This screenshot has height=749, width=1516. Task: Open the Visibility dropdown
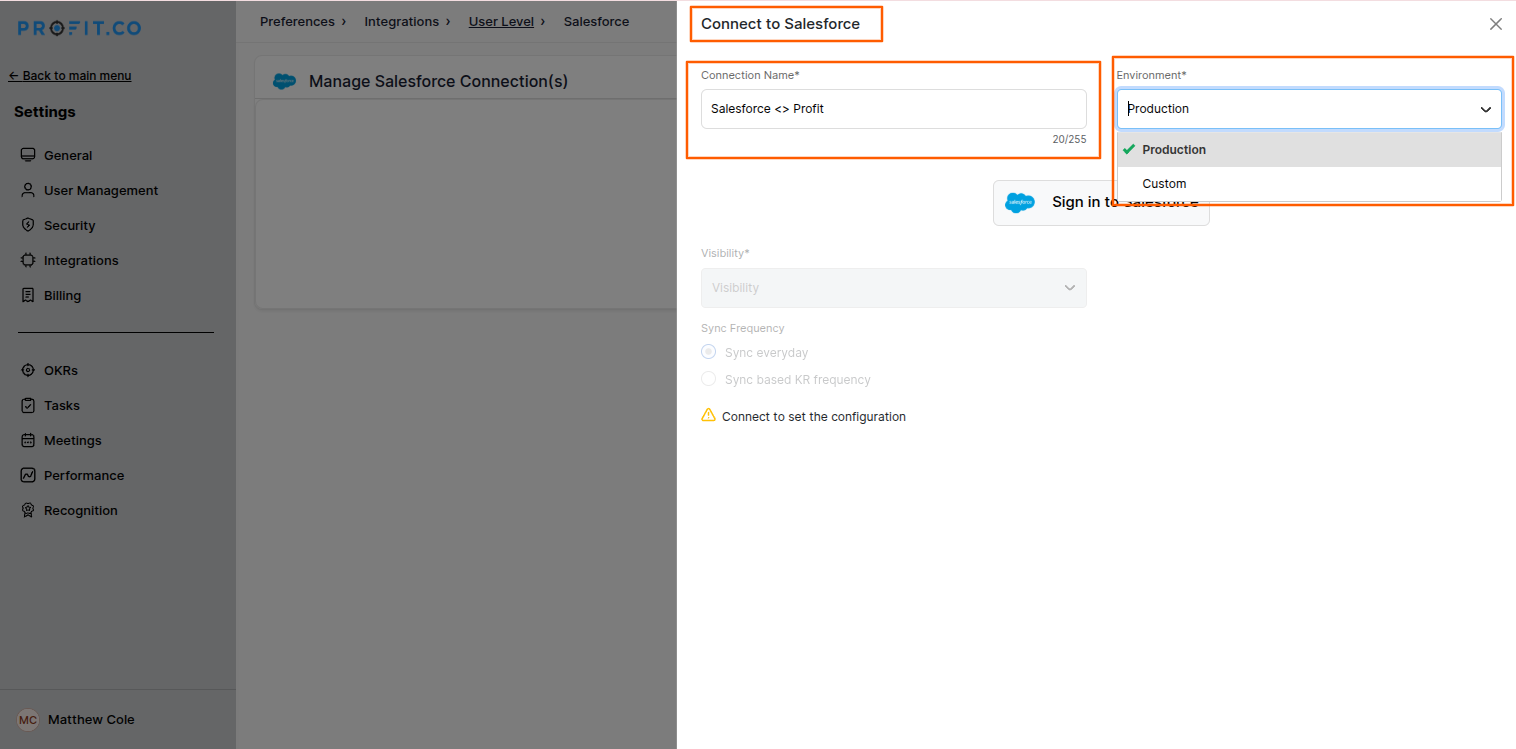[894, 288]
